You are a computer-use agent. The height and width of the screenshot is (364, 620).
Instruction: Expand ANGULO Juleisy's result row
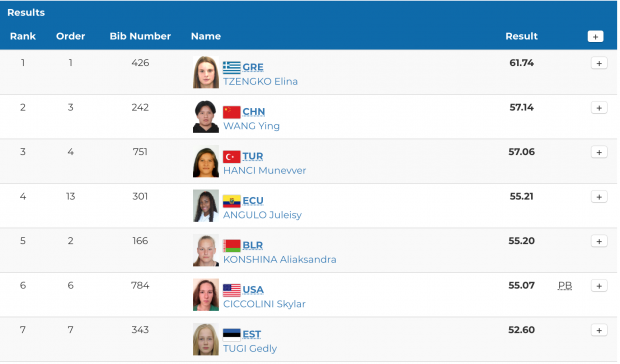coord(599,197)
